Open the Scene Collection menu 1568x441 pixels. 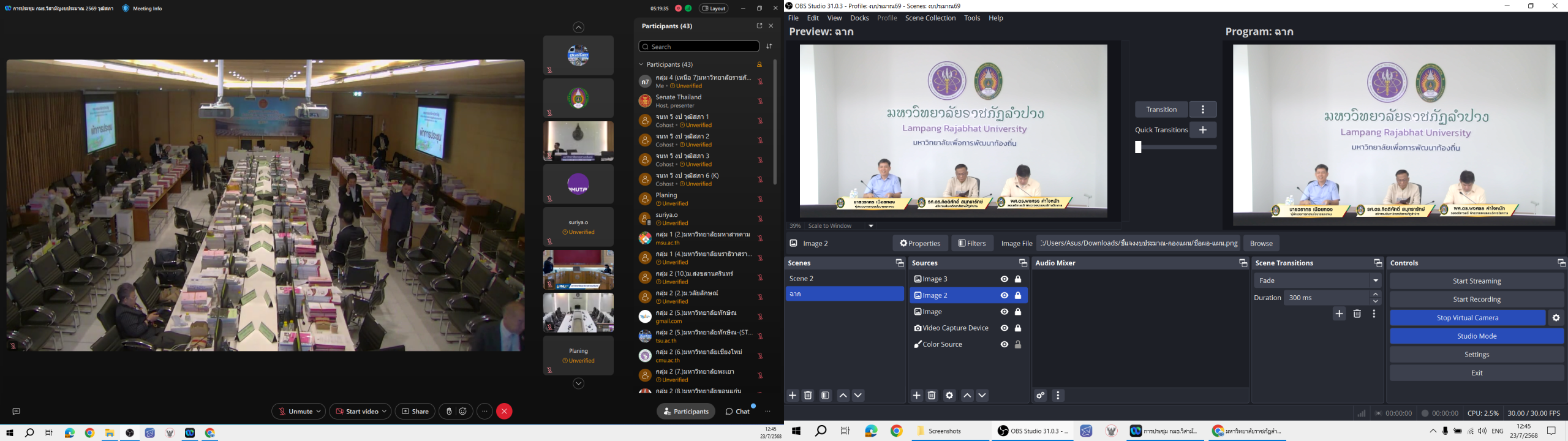[930, 18]
